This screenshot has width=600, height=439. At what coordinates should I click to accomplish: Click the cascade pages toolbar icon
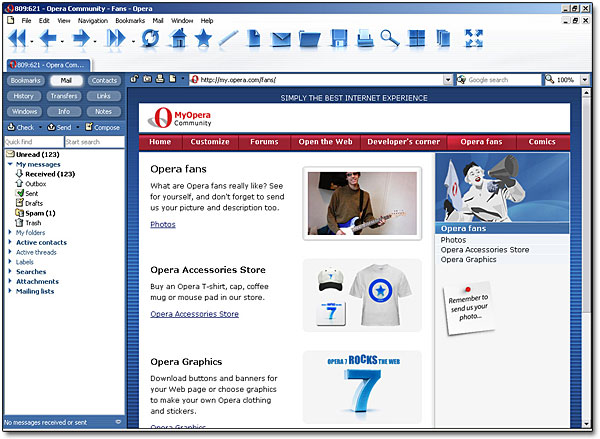443,39
